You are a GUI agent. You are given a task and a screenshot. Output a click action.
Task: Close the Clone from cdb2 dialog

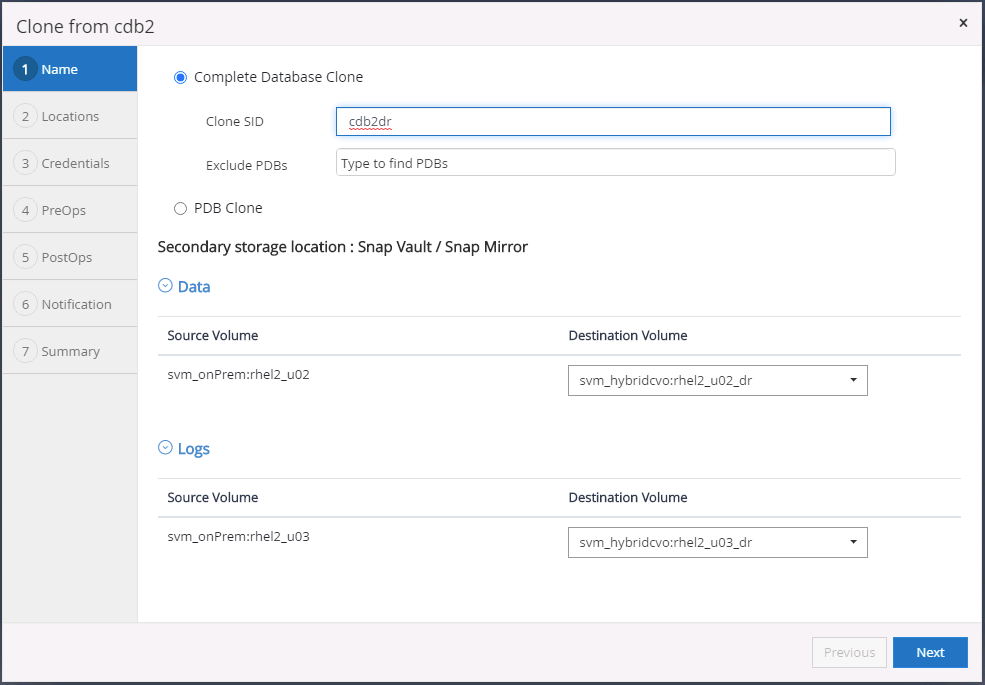[963, 23]
